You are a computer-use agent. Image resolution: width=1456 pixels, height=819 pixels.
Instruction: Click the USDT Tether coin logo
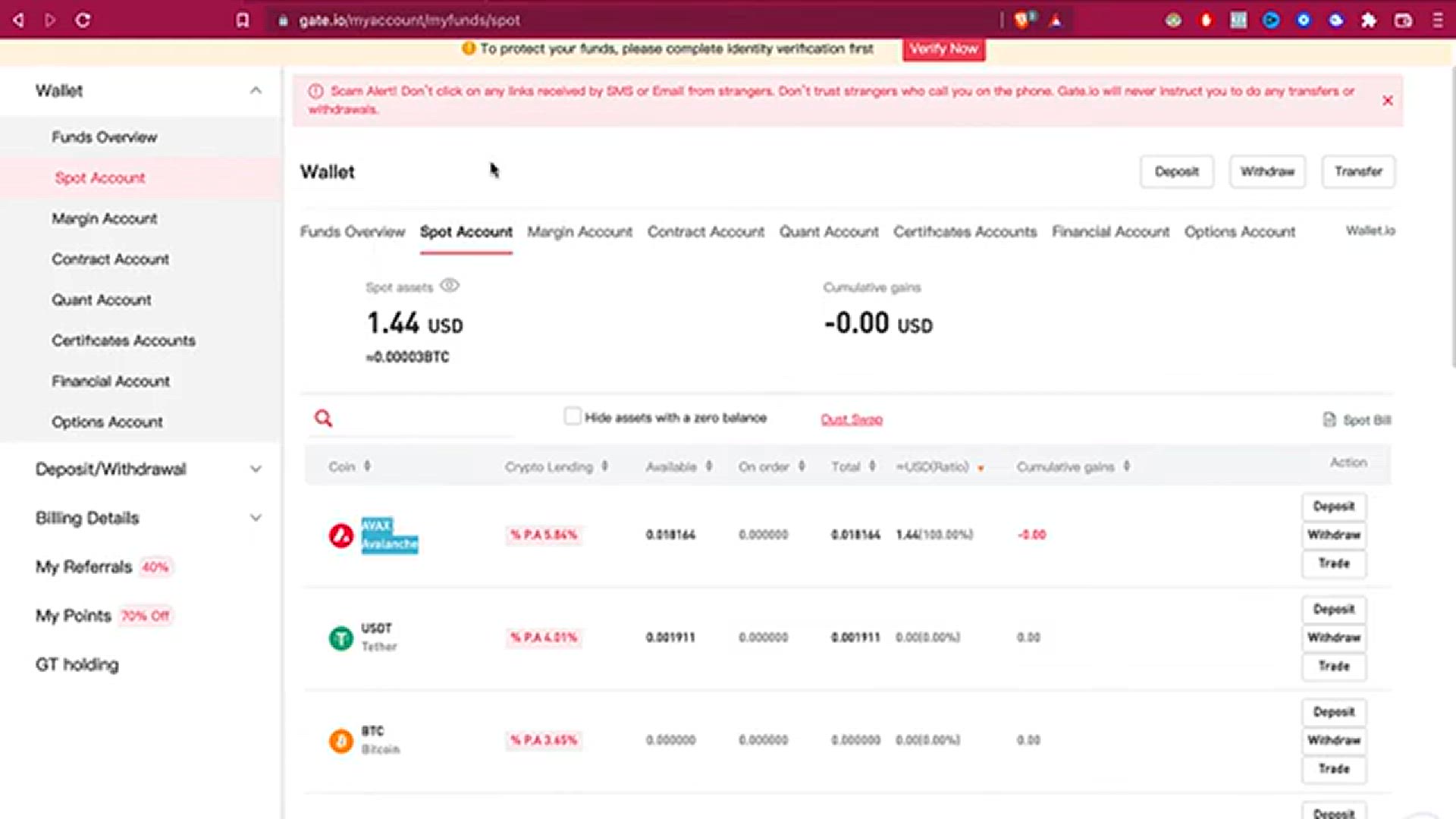[x=341, y=638]
